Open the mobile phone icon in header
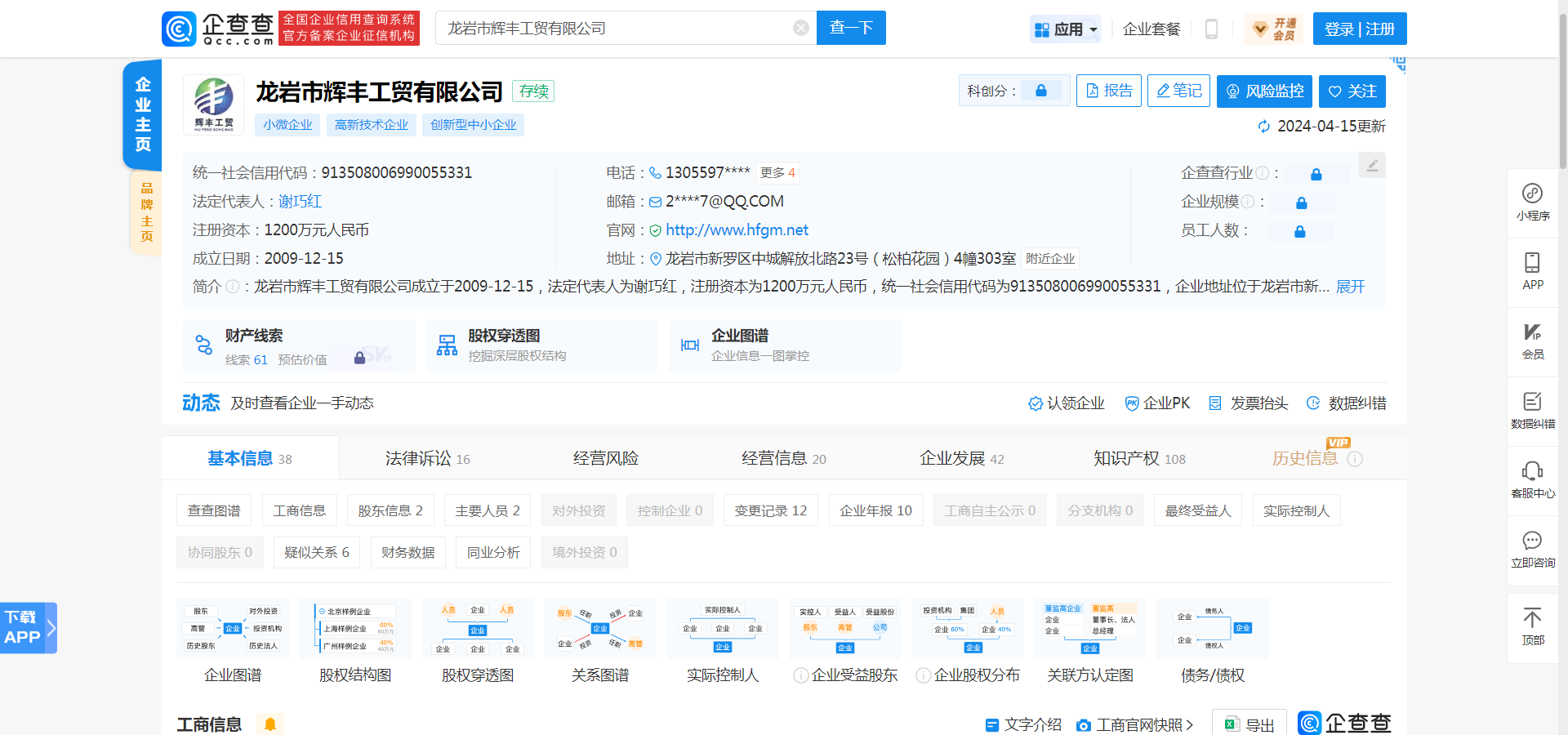The image size is (1568, 735). (x=1212, y=29)
